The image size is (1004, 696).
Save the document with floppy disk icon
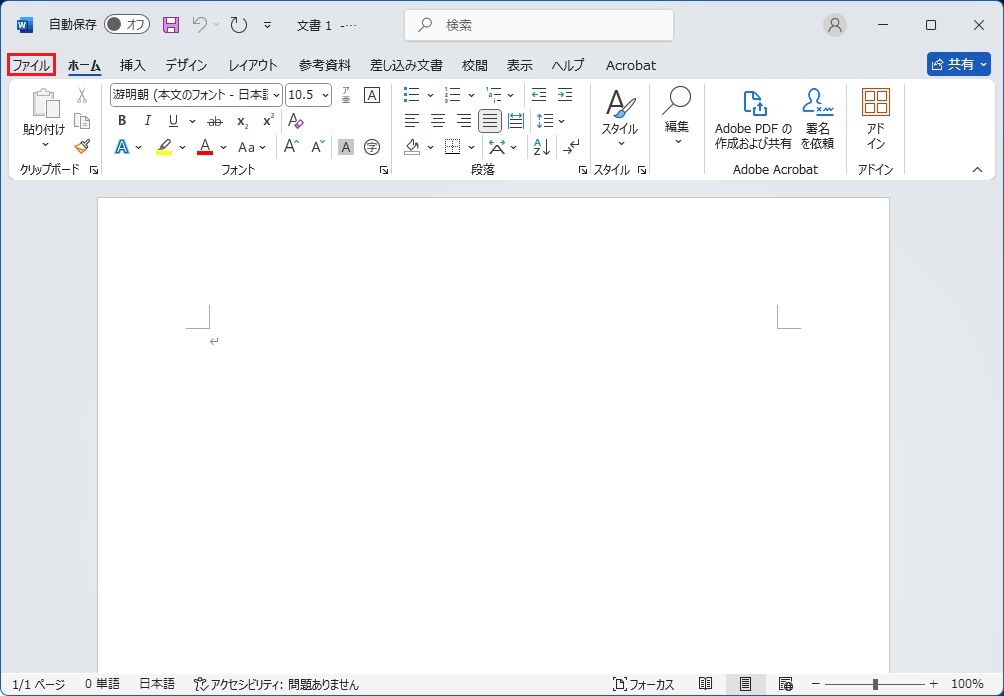pos(171,25)
